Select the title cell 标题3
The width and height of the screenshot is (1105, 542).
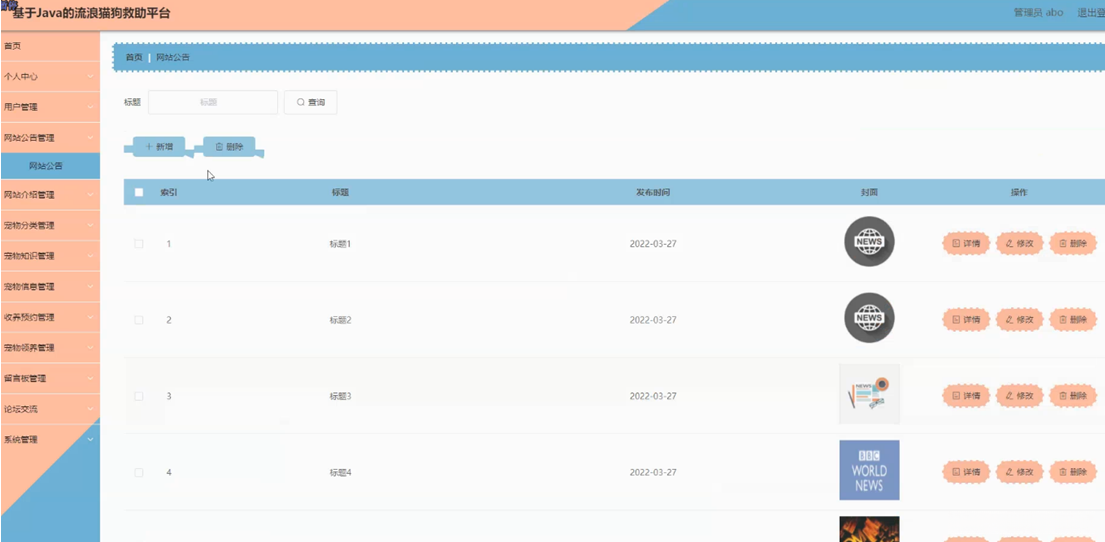(x=340, y=396)
